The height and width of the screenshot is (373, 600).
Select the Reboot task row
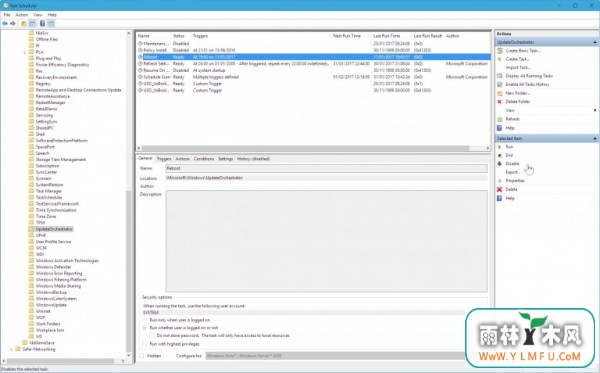(x=313, y=57)
